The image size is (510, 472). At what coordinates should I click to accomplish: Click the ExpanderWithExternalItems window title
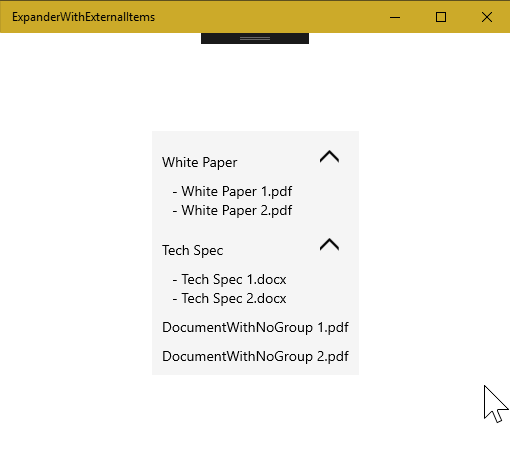point(84,17)
